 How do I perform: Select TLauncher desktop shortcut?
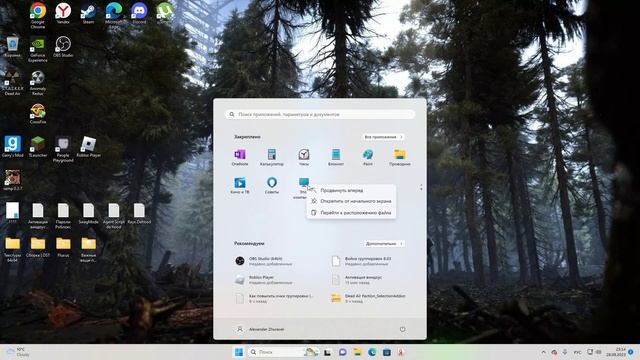click(38, 147)
